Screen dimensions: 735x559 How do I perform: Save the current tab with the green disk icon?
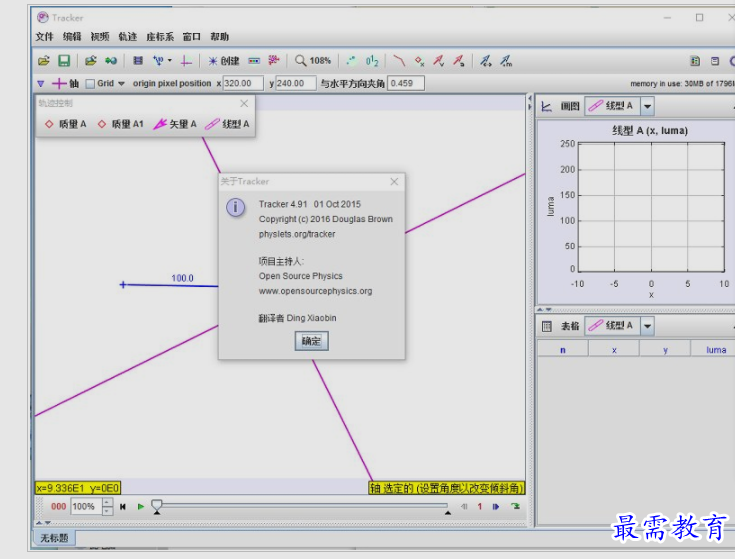[x=64, y=60]
